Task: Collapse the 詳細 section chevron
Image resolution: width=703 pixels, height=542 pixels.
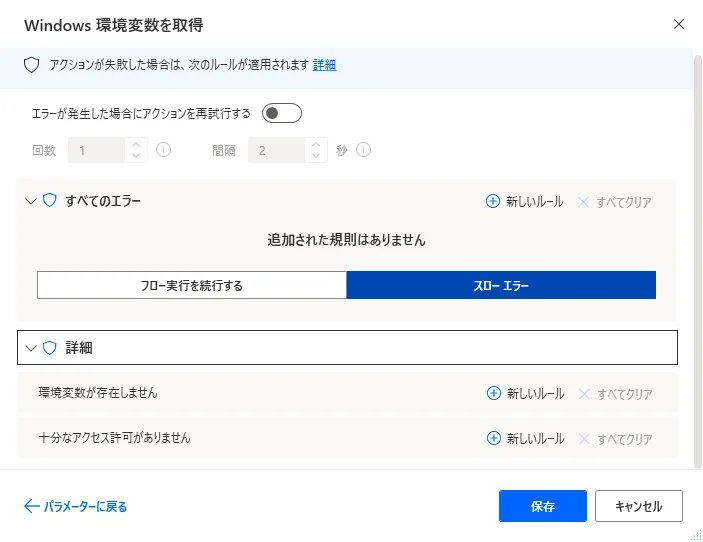Action: click(x=30, y=348)
